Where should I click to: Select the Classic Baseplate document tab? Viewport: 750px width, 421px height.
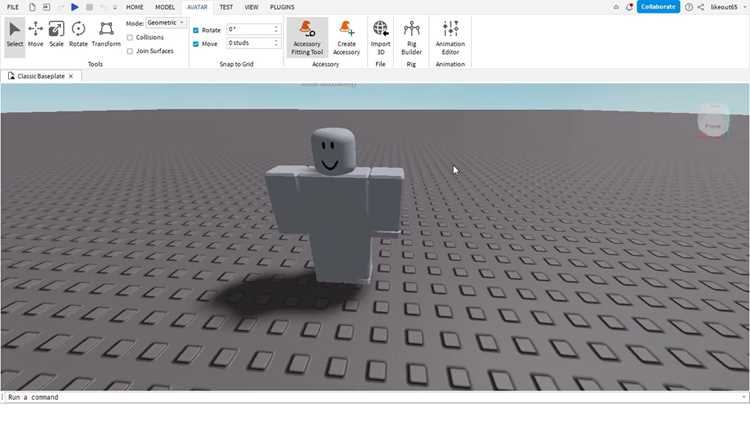(41, 76)
